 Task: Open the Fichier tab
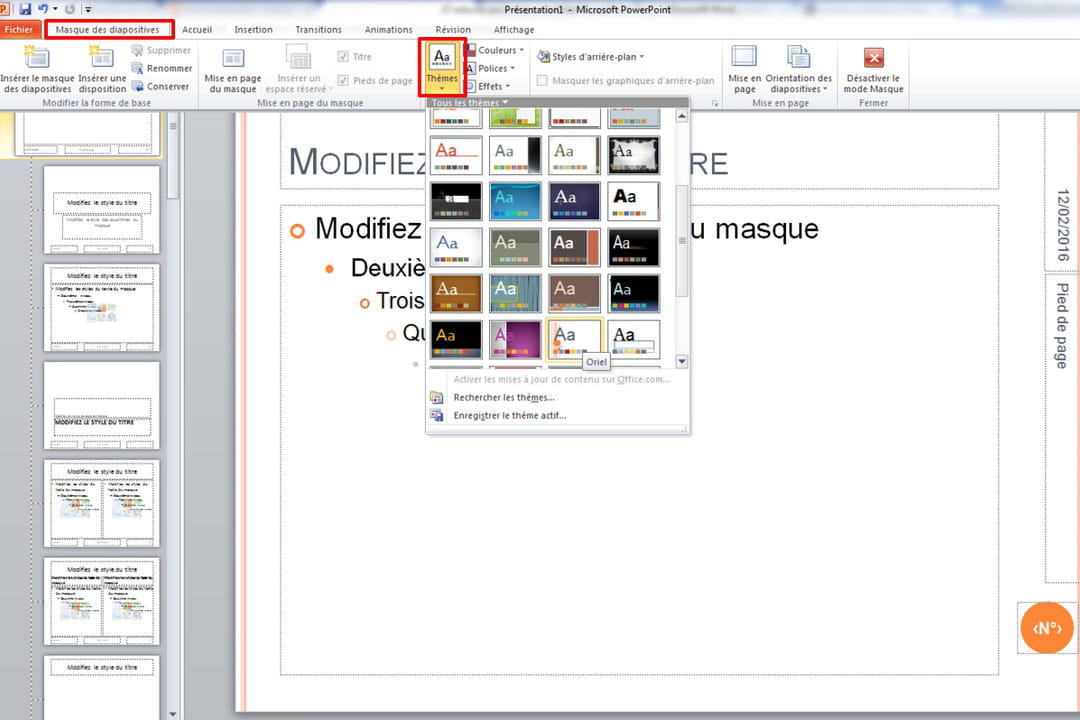coord(19,30)
